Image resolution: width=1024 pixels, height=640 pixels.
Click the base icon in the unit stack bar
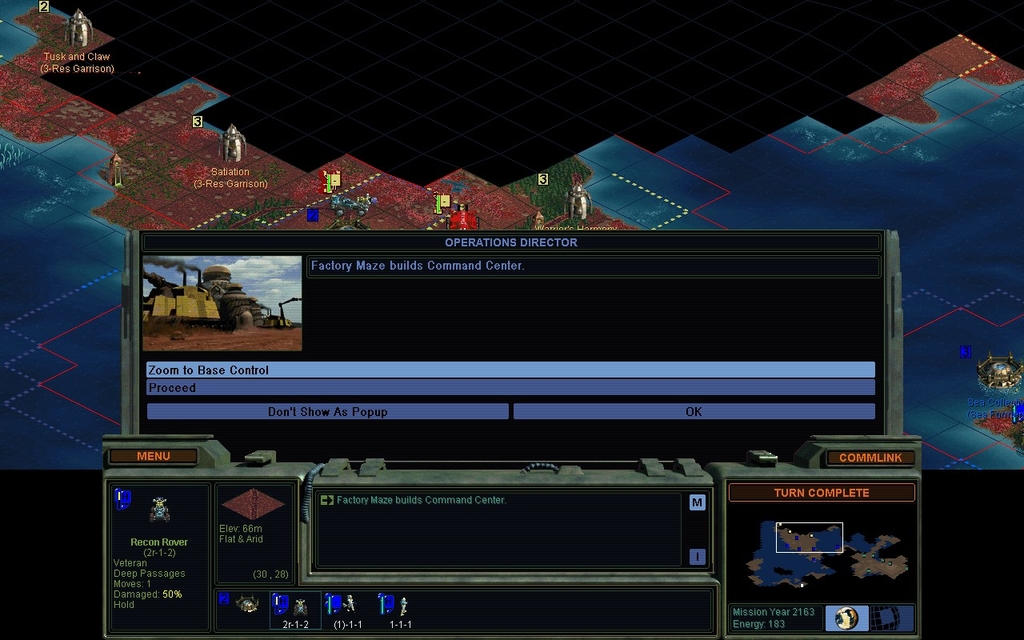tap(246, 604)
